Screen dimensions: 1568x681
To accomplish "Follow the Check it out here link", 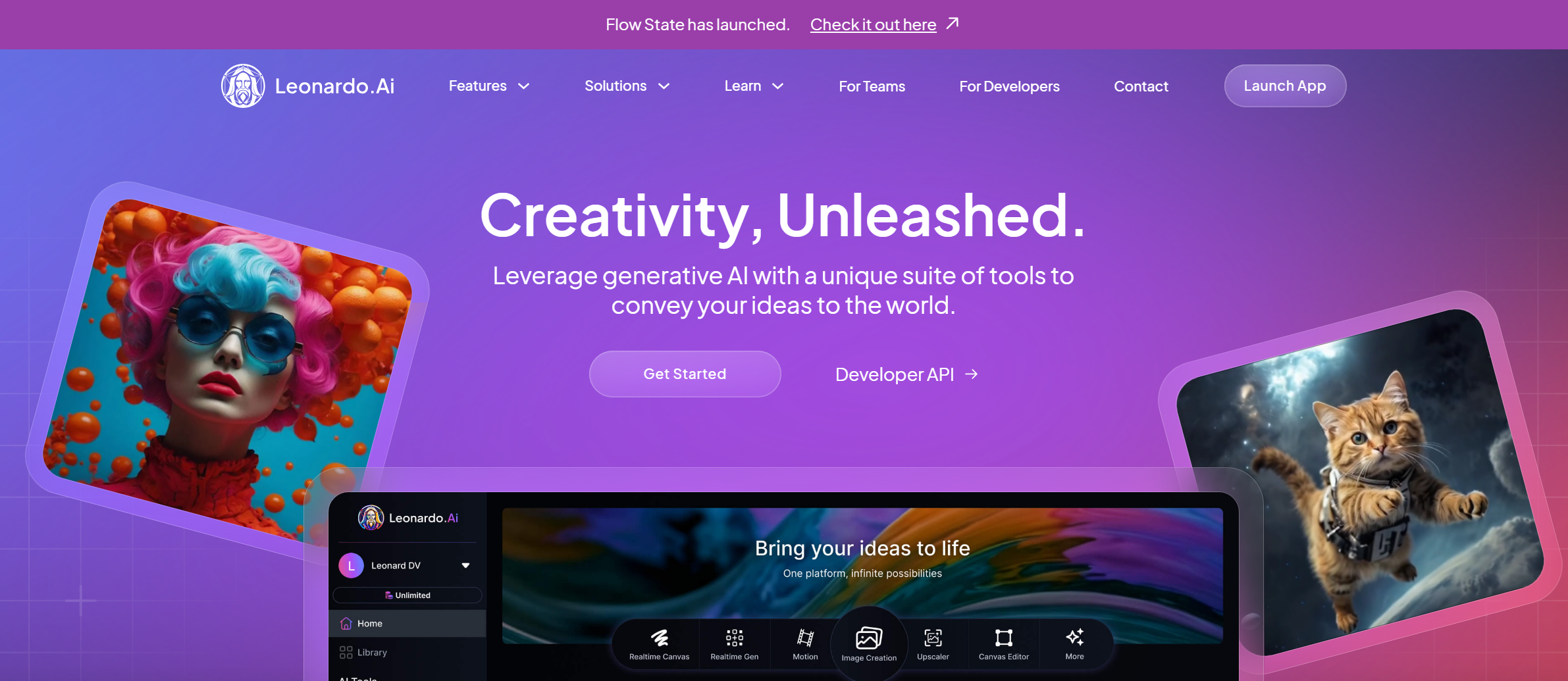I will point(873,24).
